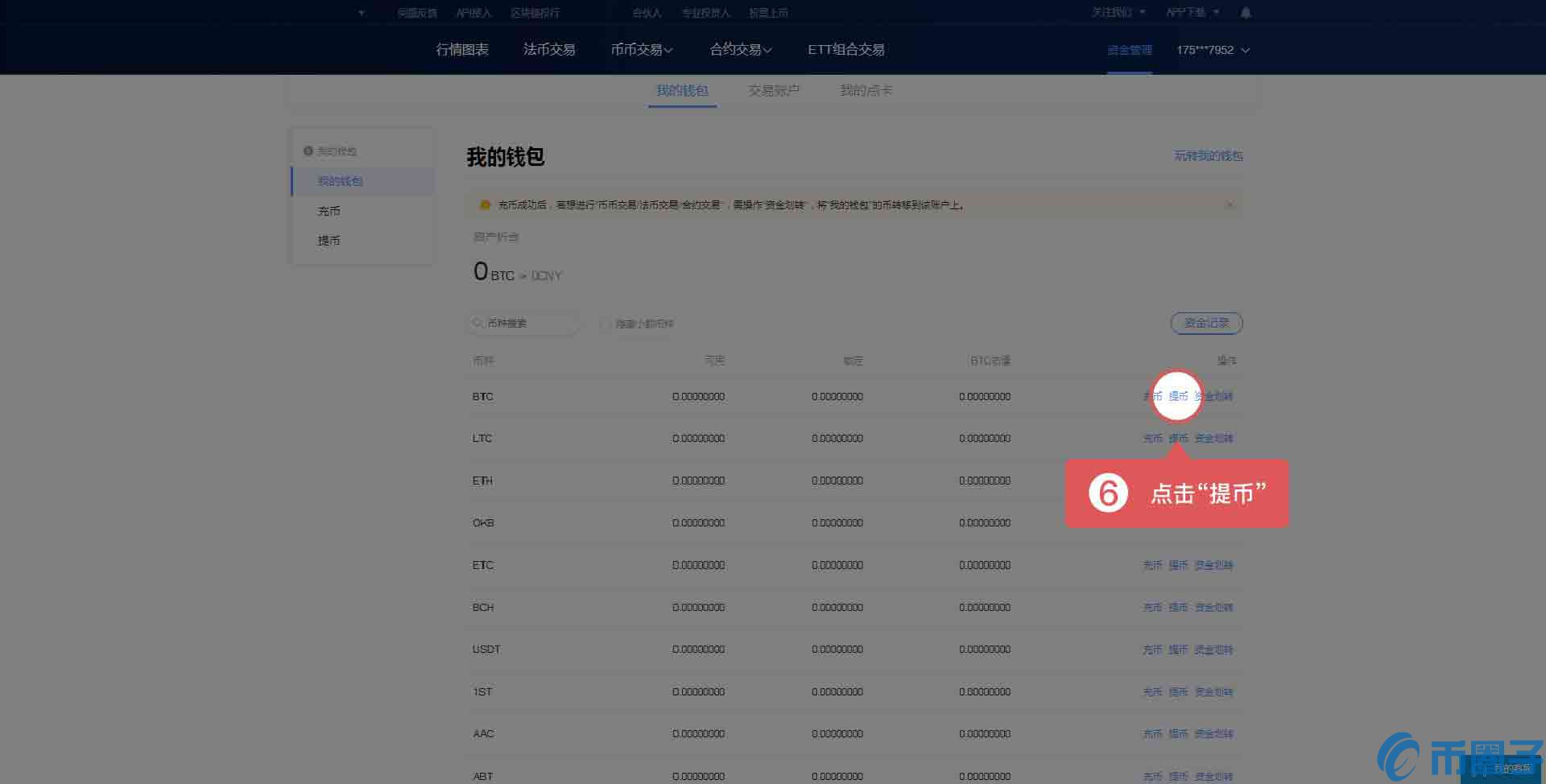Screen dimensions: 1546x784
Task: Open 问题反馈 link in the top bar
Action: click(417, 13)
